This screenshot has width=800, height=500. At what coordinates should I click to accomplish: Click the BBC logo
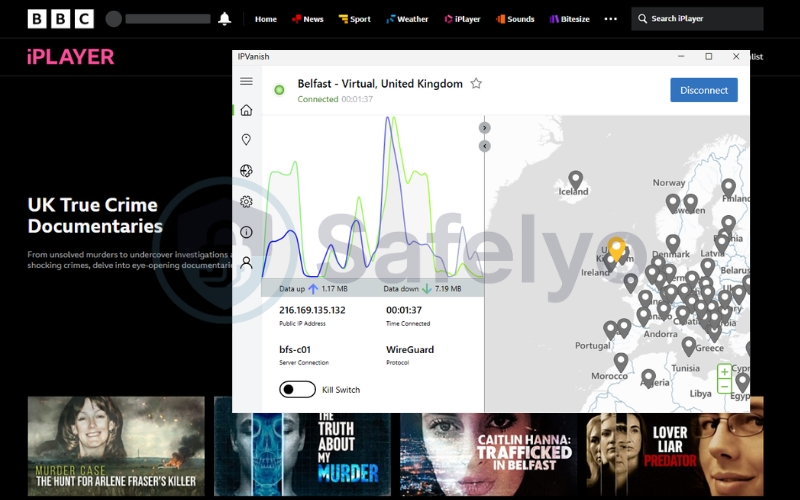coord(61,19)
